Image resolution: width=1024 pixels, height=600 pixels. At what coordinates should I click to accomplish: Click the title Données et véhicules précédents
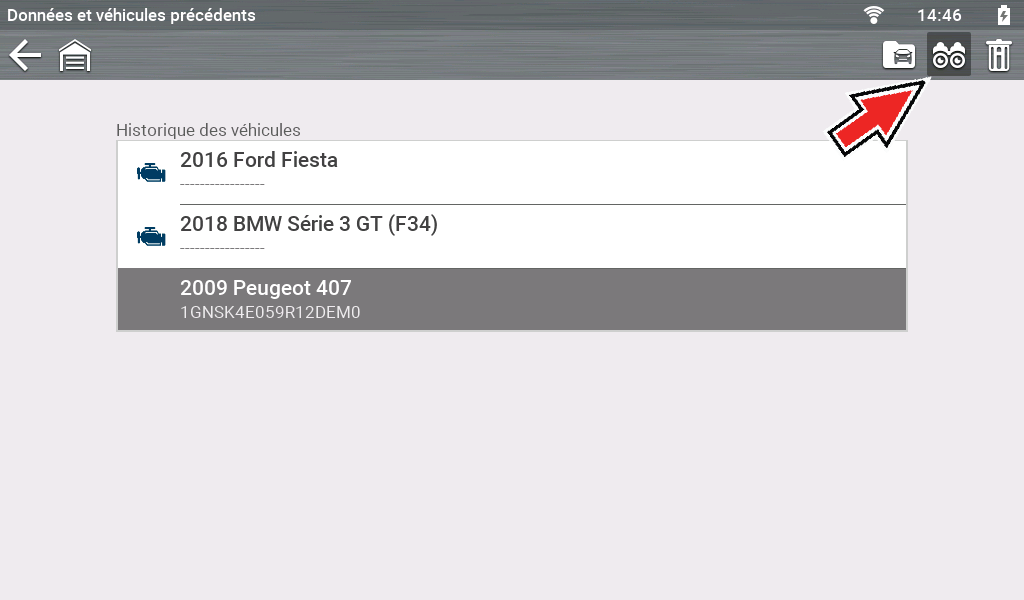click(131, 15)
